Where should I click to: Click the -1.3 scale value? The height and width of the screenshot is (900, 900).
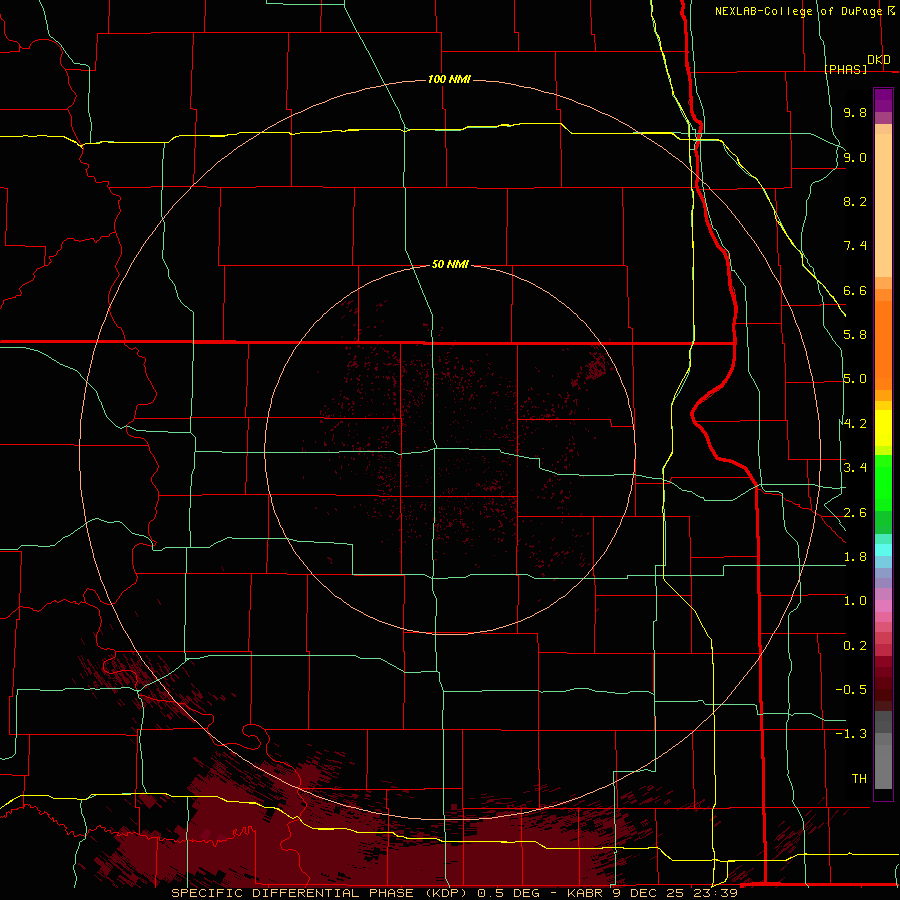[x=851, y=734]
